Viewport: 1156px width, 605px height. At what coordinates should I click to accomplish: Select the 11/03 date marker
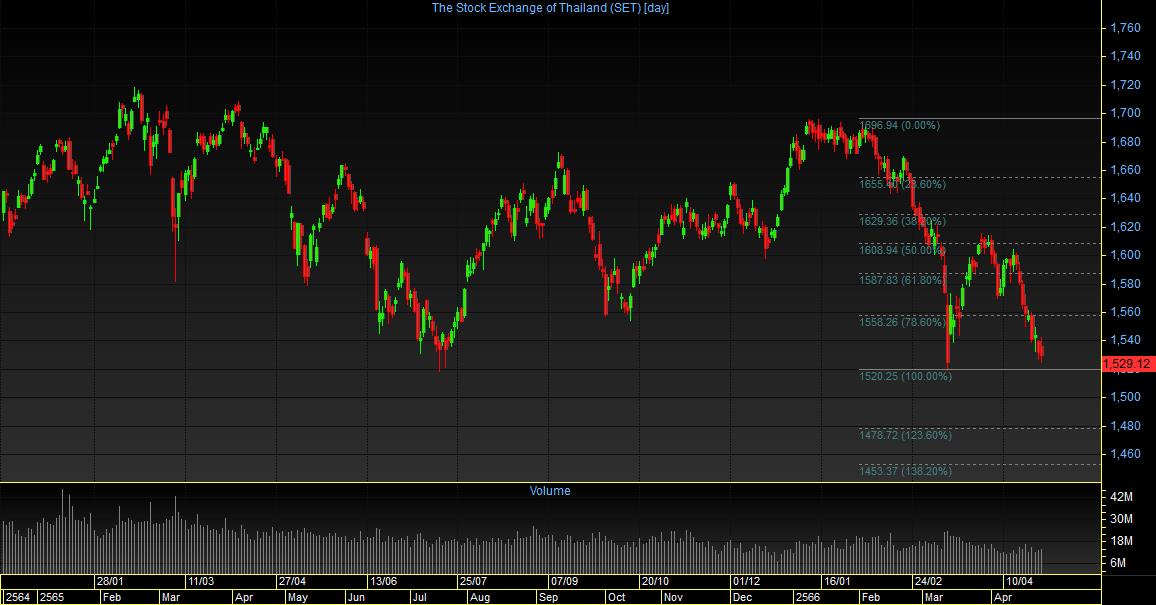tap(201, 581)
